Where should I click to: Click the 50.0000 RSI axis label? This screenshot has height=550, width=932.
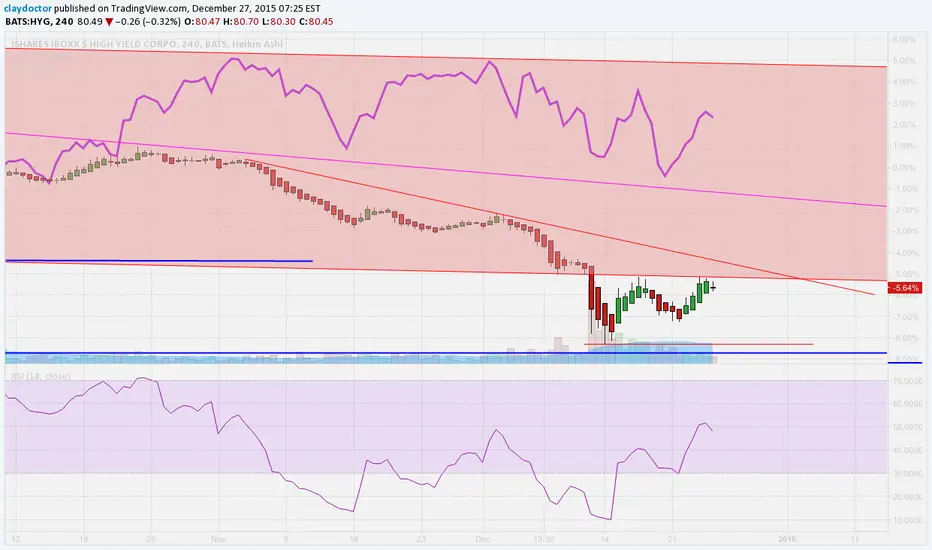[x=906, y=427]
